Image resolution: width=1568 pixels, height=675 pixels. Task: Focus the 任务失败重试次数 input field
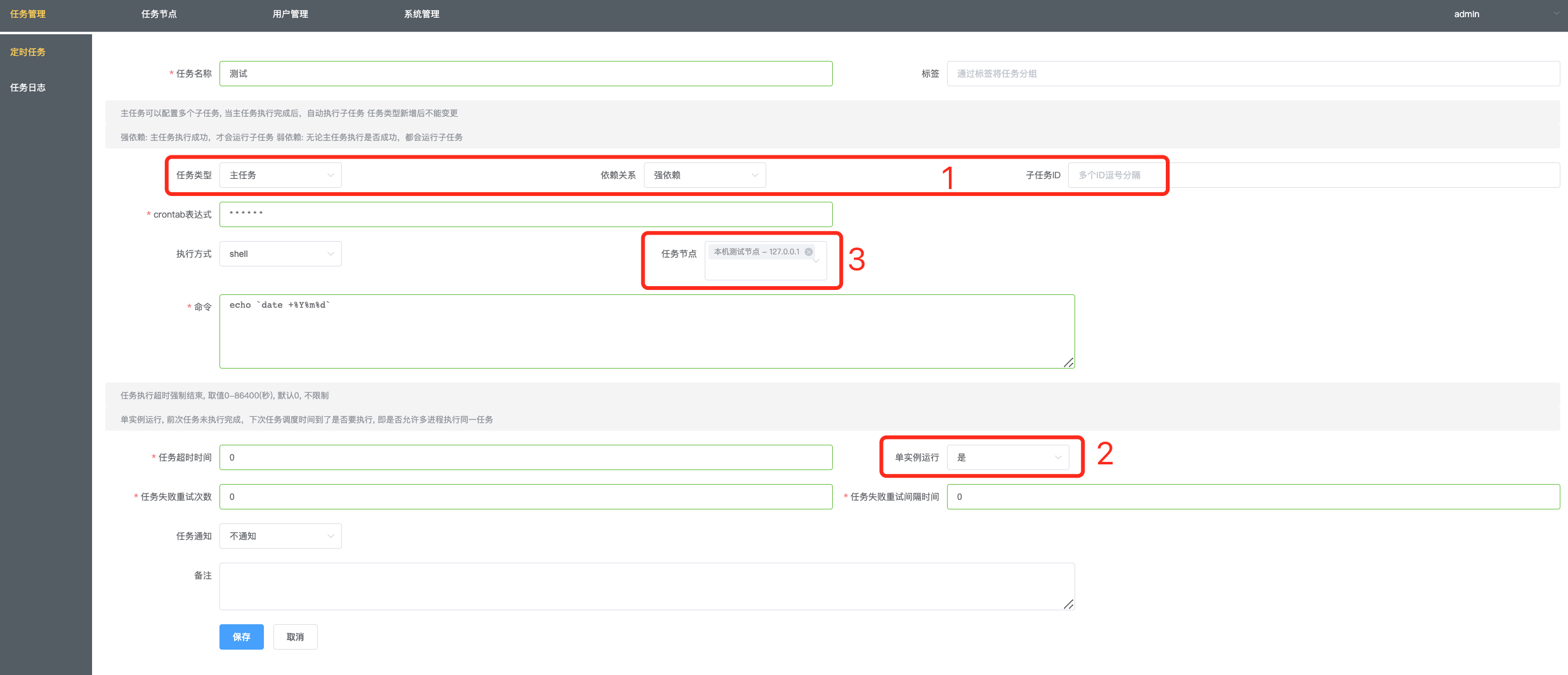coord(526,497)
